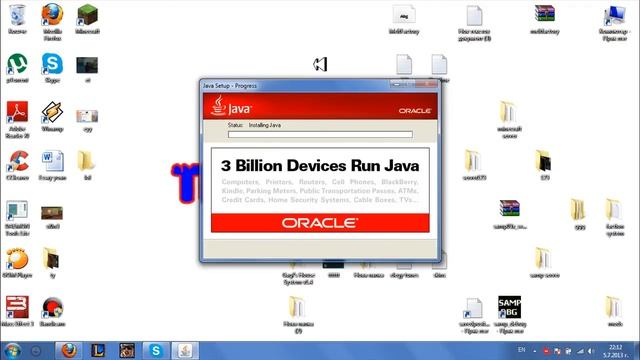Open the Adobe Reader desktop shortcut
Viewport: 640px width, 360px height.
(x=17, y=113)
